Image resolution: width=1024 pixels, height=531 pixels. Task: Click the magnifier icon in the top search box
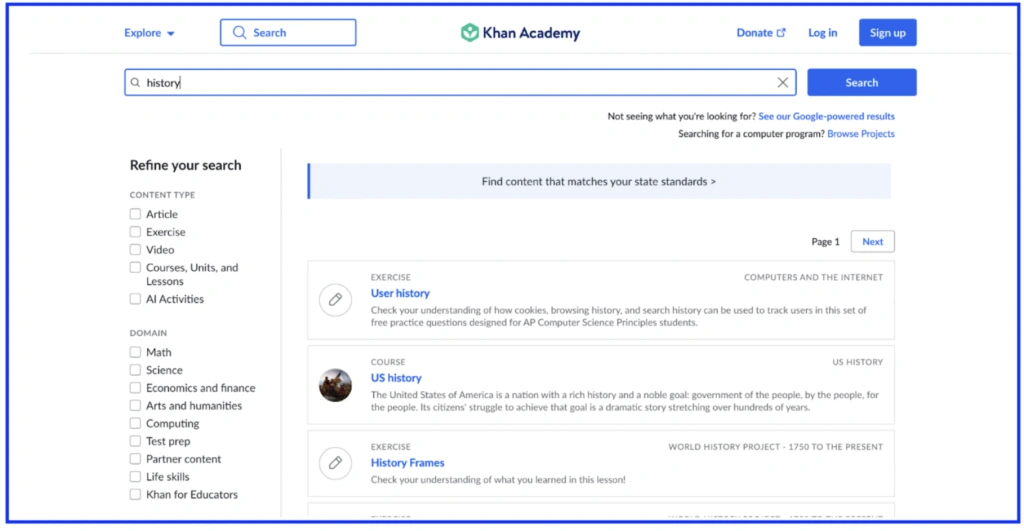239,33
